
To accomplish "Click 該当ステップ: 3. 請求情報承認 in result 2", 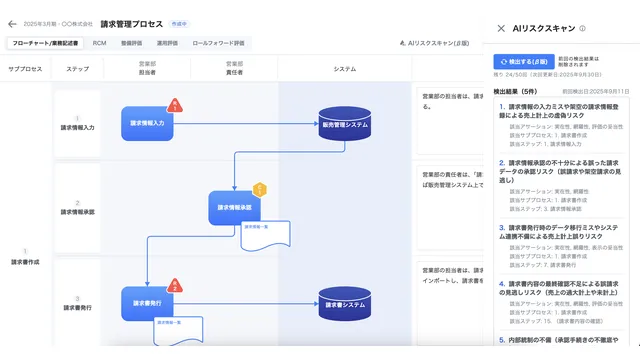I will 545,209.
